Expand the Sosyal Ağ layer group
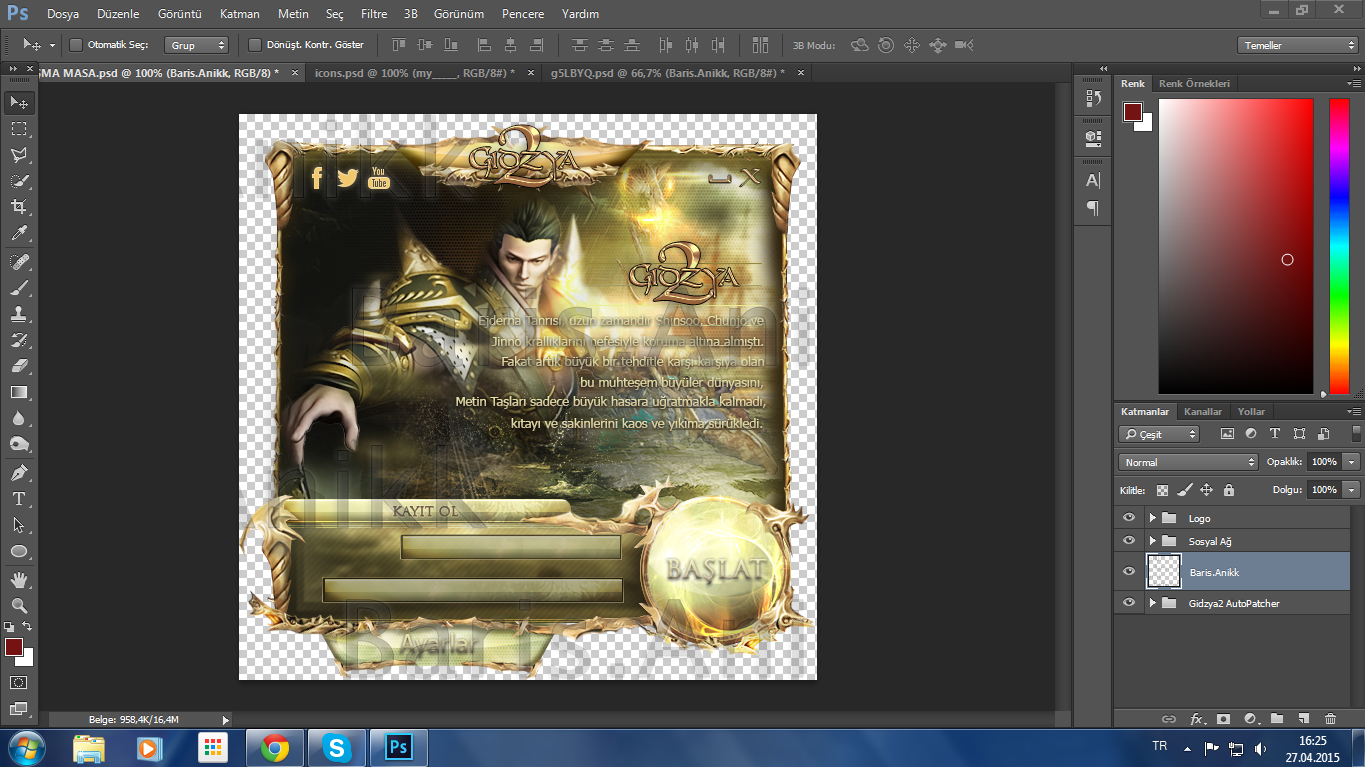1365x767 pixels. click(x=1152, y=541)
